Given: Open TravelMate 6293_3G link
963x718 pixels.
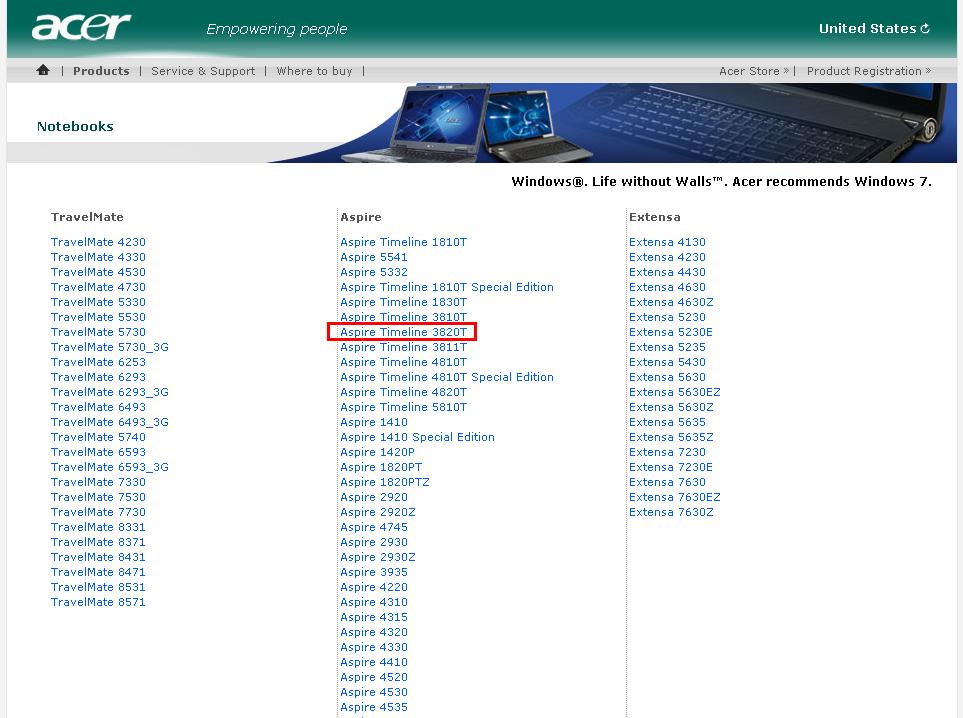Looking at the screenshot, I should [110, 392].
